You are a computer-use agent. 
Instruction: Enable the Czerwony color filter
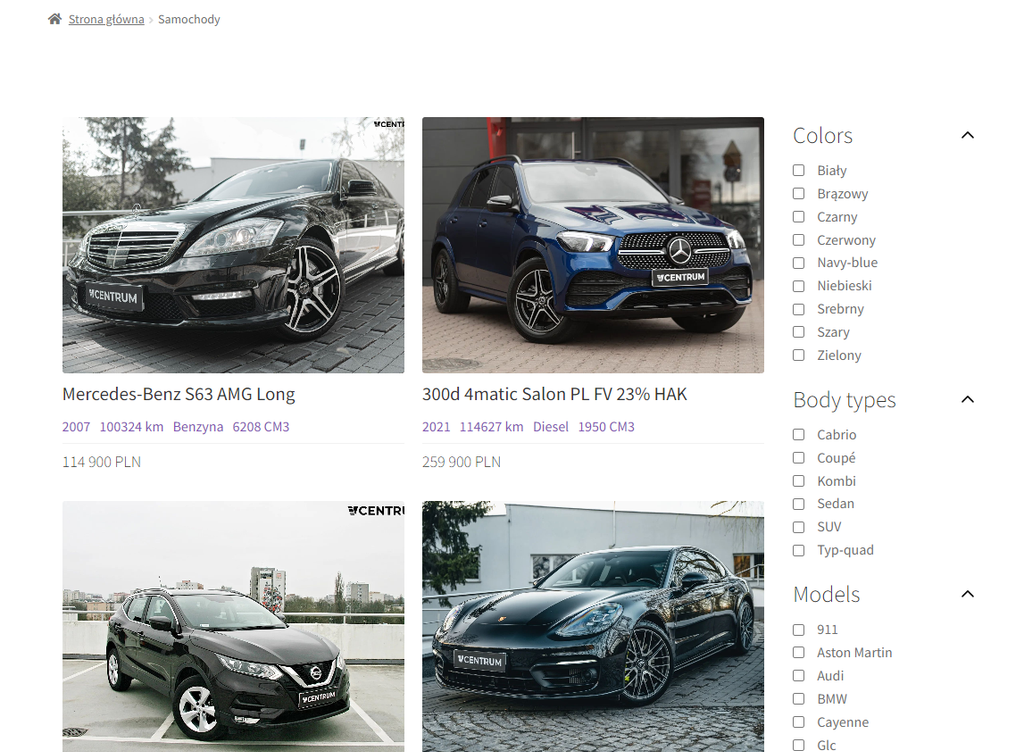point(799,240)
